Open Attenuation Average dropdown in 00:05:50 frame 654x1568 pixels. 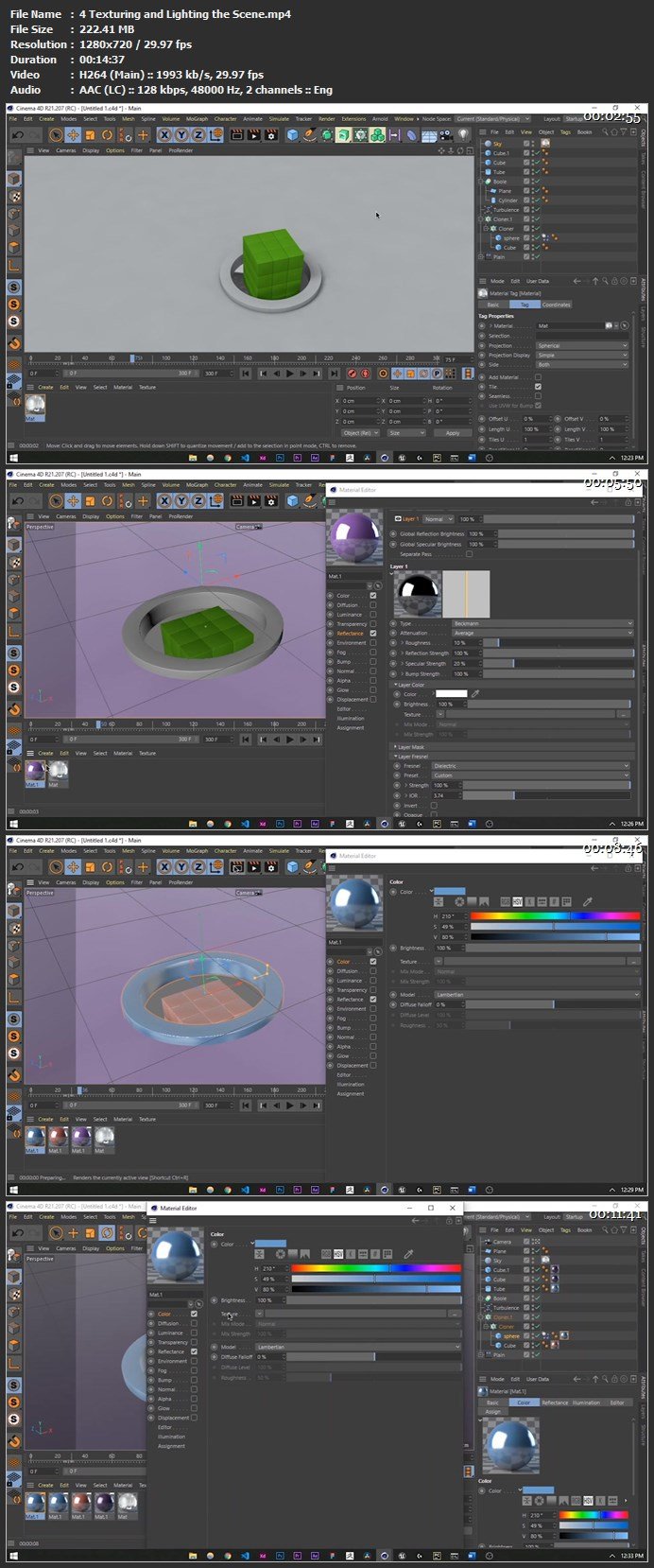point(542,634)
